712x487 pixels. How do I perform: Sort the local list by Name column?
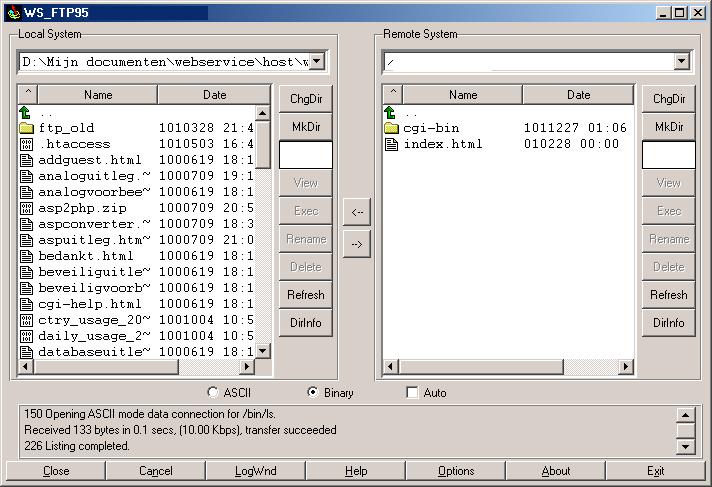pos(98,95)
